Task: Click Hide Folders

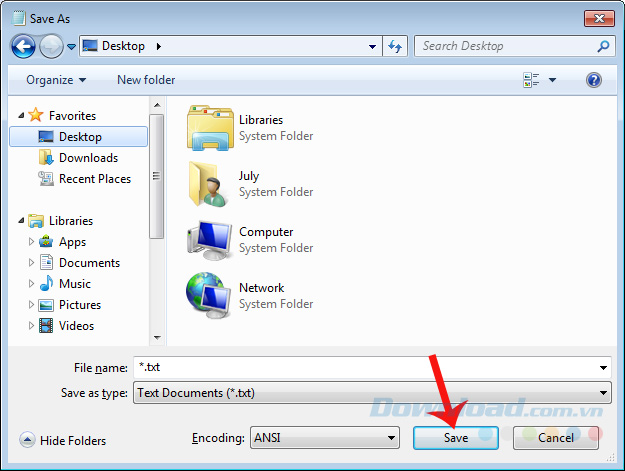Action: click(73, 441)
